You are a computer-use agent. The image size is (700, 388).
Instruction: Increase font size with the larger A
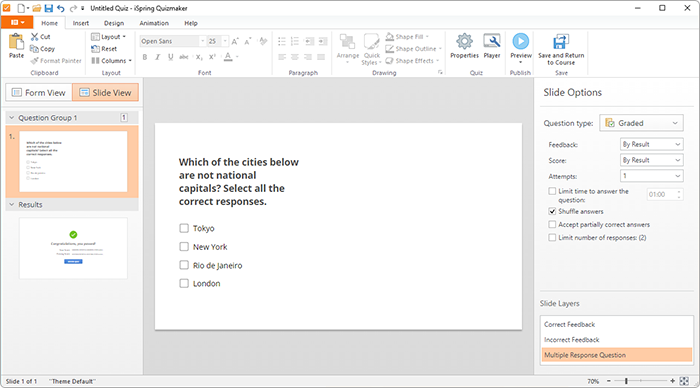click(235, 41)
